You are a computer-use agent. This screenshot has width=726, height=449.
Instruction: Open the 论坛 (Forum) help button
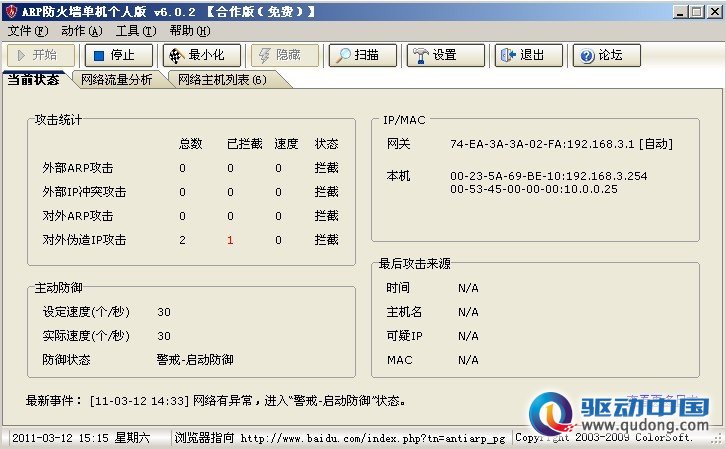[x=607, y=56]
